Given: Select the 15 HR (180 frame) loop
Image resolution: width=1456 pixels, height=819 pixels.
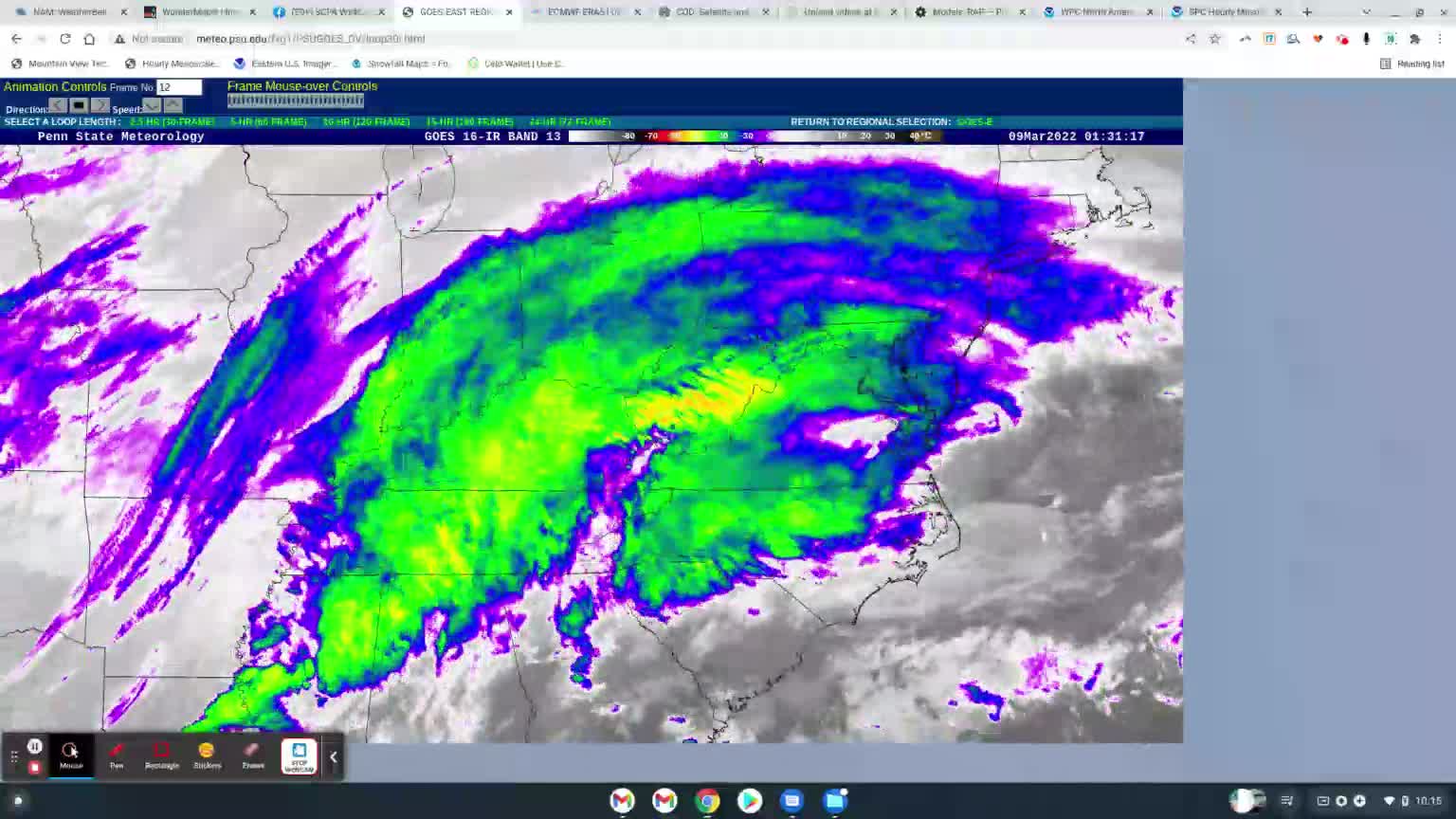Looking at the screenshot, I should 469,121.
